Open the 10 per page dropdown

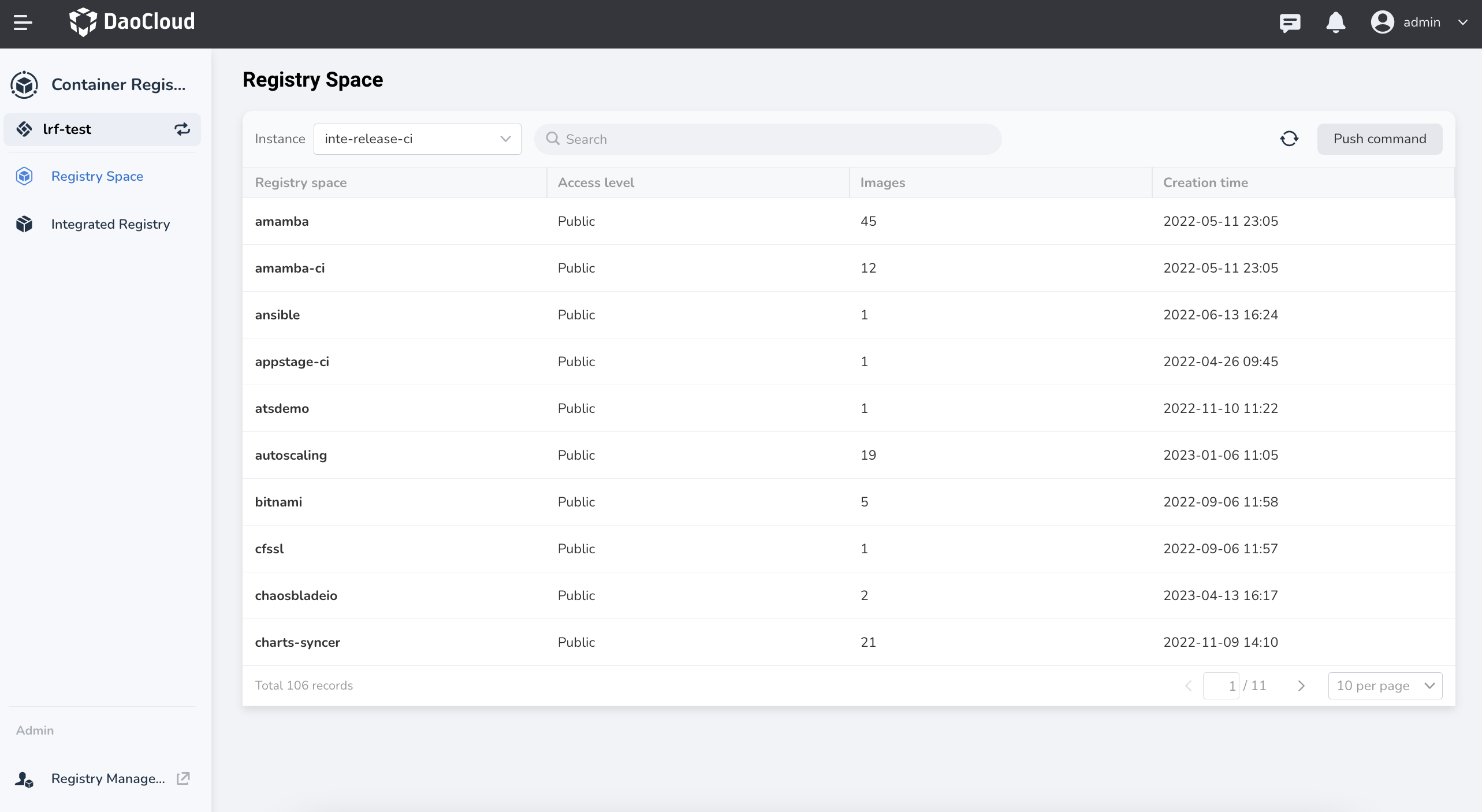coord(1385,686)
